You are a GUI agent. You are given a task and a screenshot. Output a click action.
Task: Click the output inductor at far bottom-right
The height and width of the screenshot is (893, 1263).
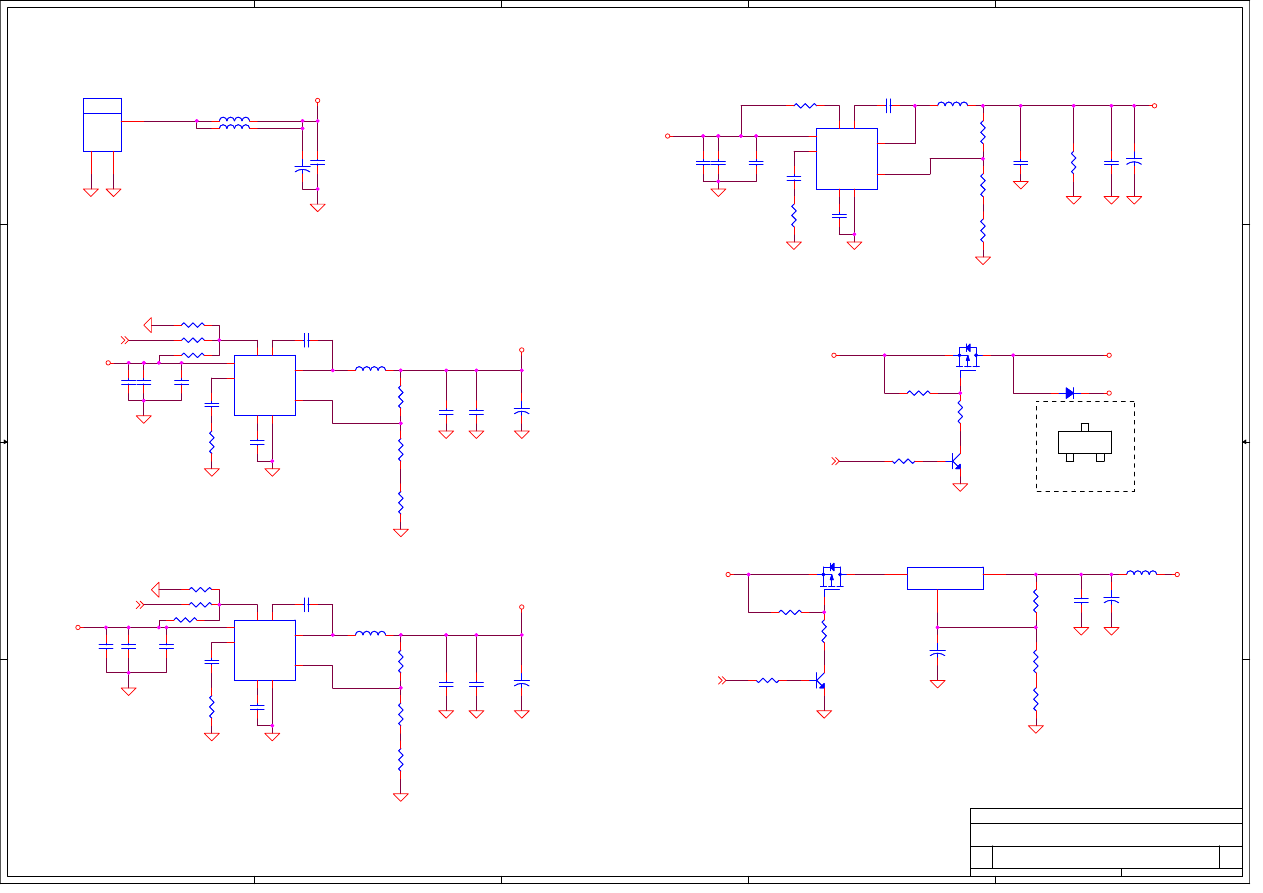pos(1141,573)
